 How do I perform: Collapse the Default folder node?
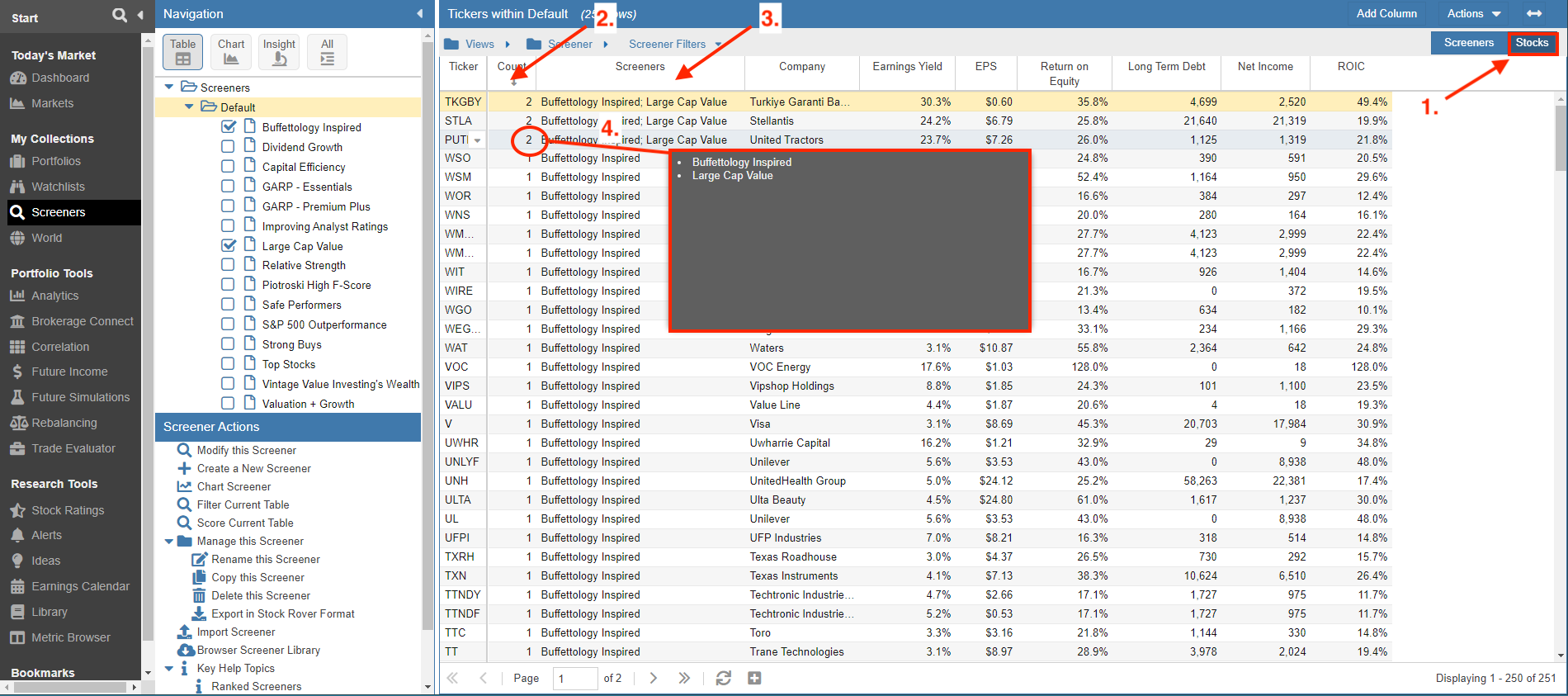[x=189, y=107]
